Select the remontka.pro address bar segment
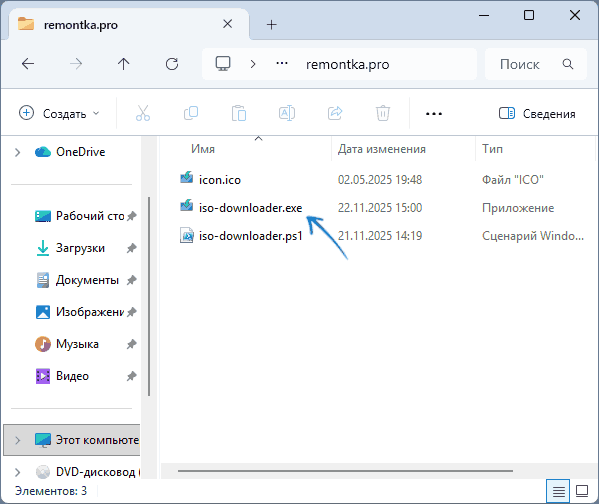The image size is (599, 504). [347, 64]
